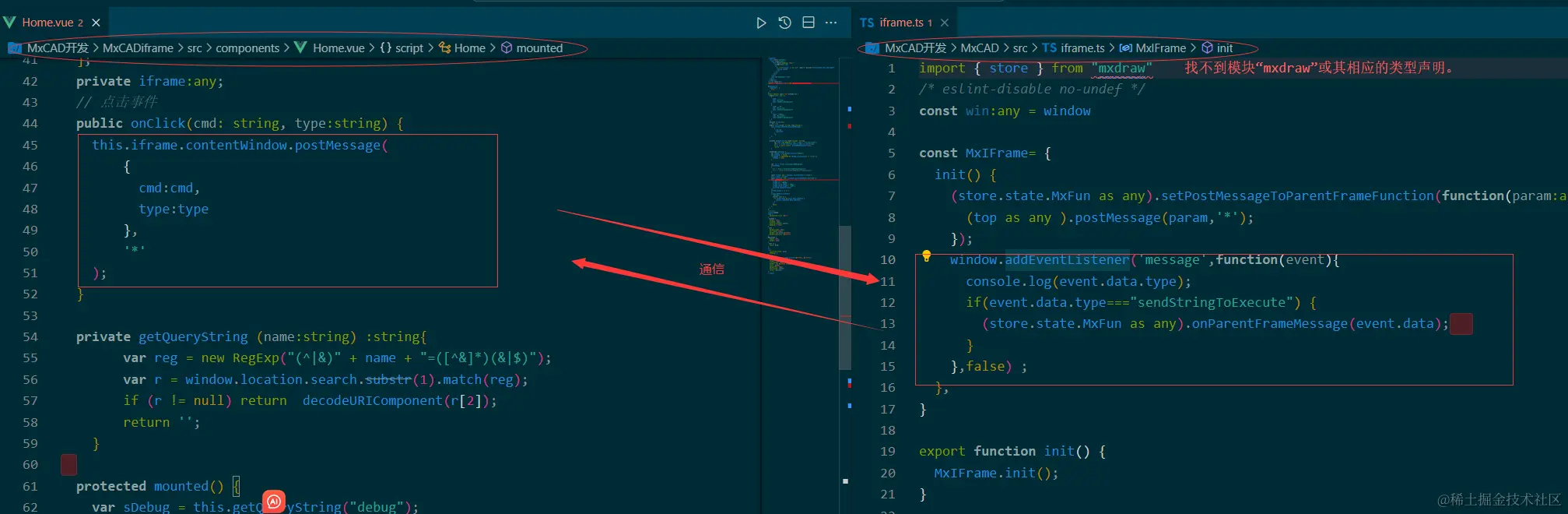Open the MxCADiframe breadcrumb folder

point(138,48)
